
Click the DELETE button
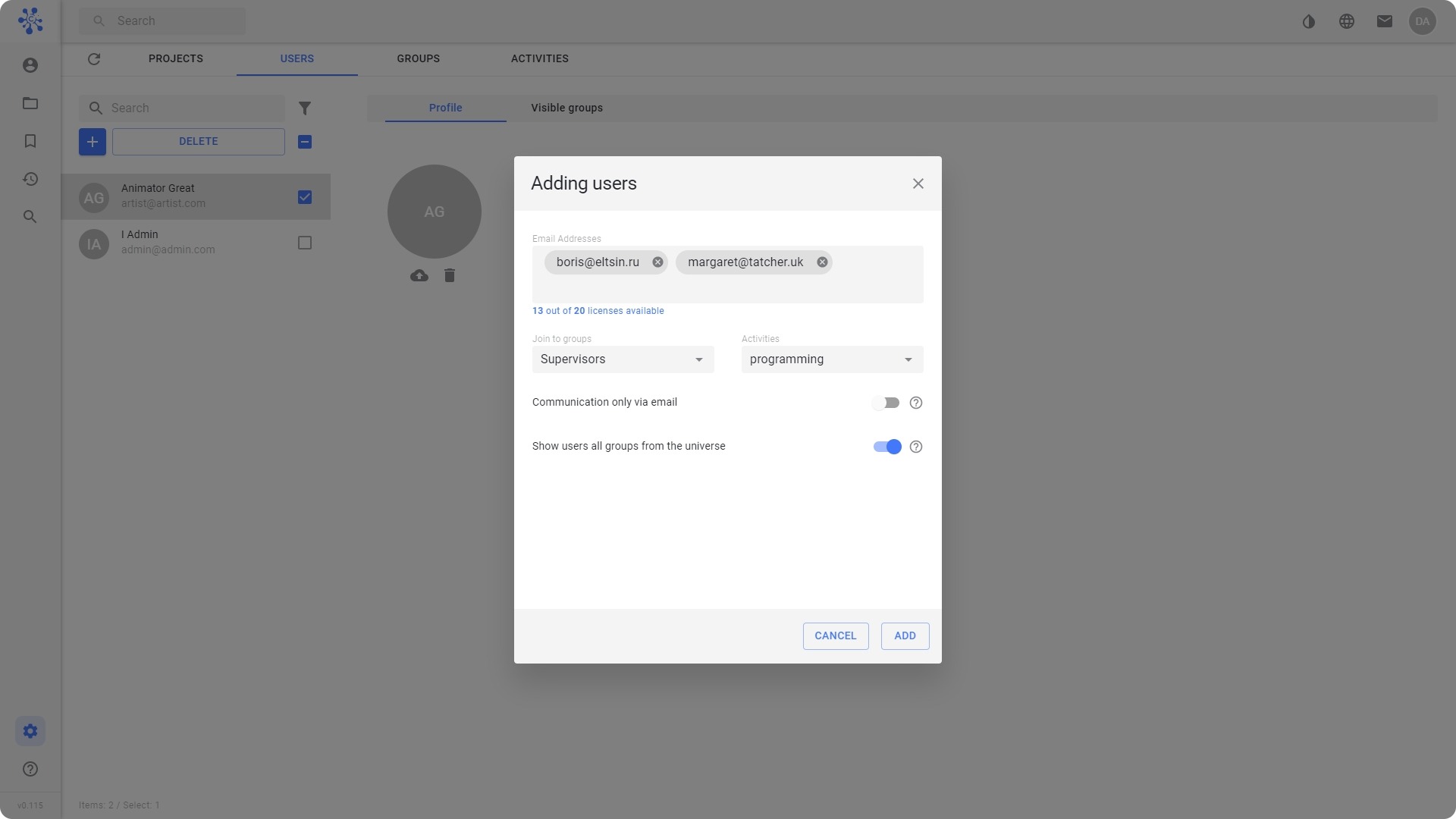[199, 142]
